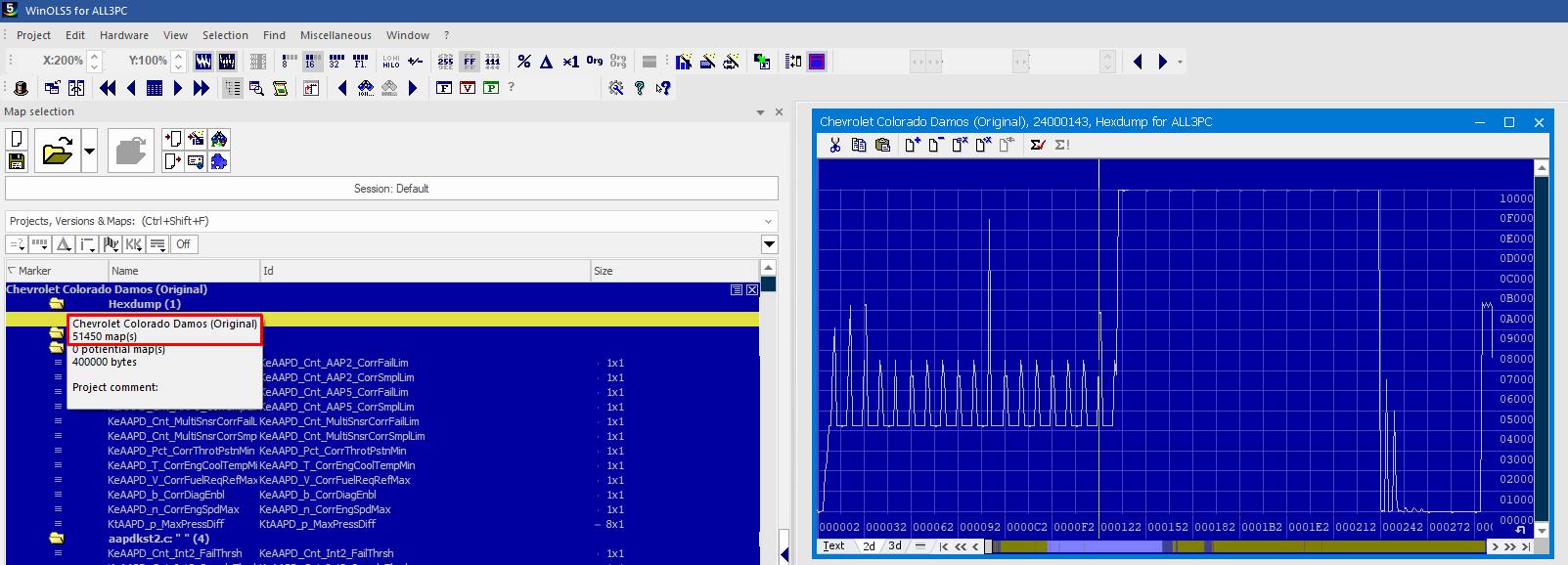This screenshot has height=565, width=1568.
Task: Adjust X zoom 200% stepper
Action: [x=94, y=61]
